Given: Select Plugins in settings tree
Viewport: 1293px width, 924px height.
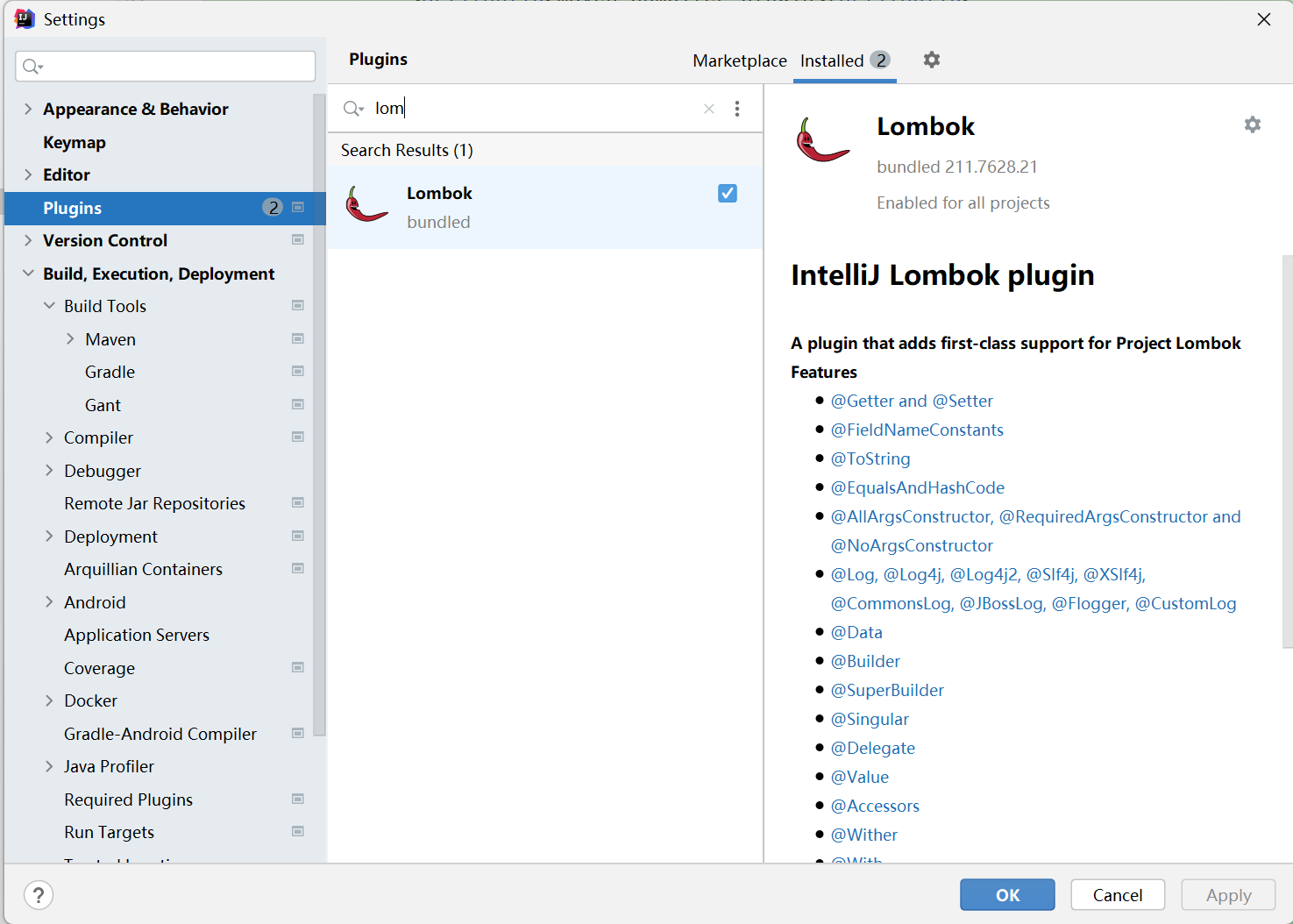Looking at the screenshot, I should (x=165, y=208).
